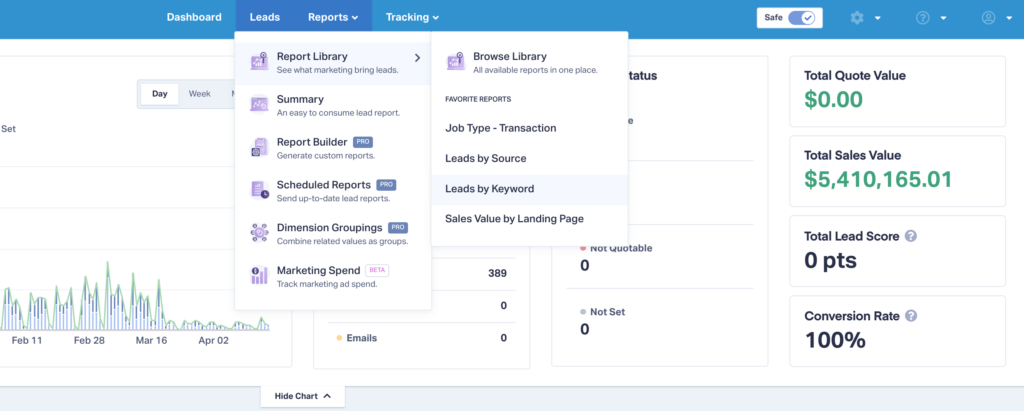
Task: Go to the Dashboard tab
Action: [194, 18]
